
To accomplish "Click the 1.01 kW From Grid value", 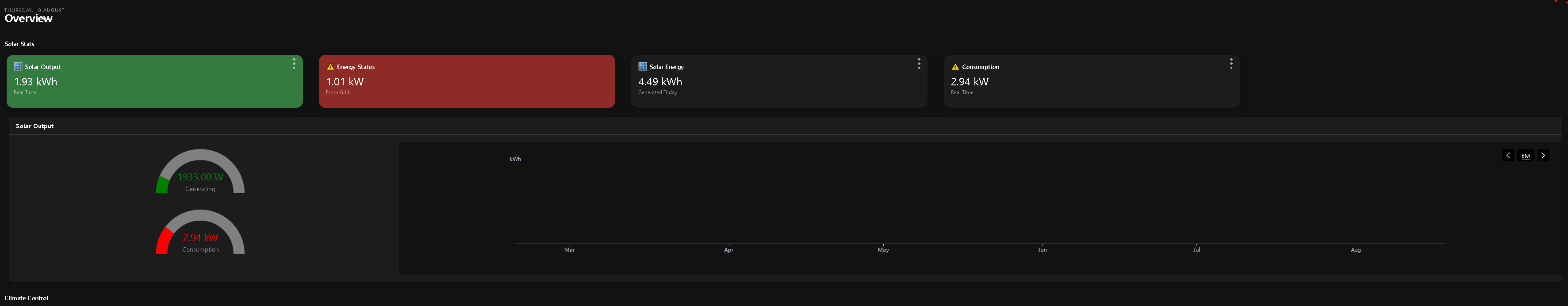I will 345,81.
